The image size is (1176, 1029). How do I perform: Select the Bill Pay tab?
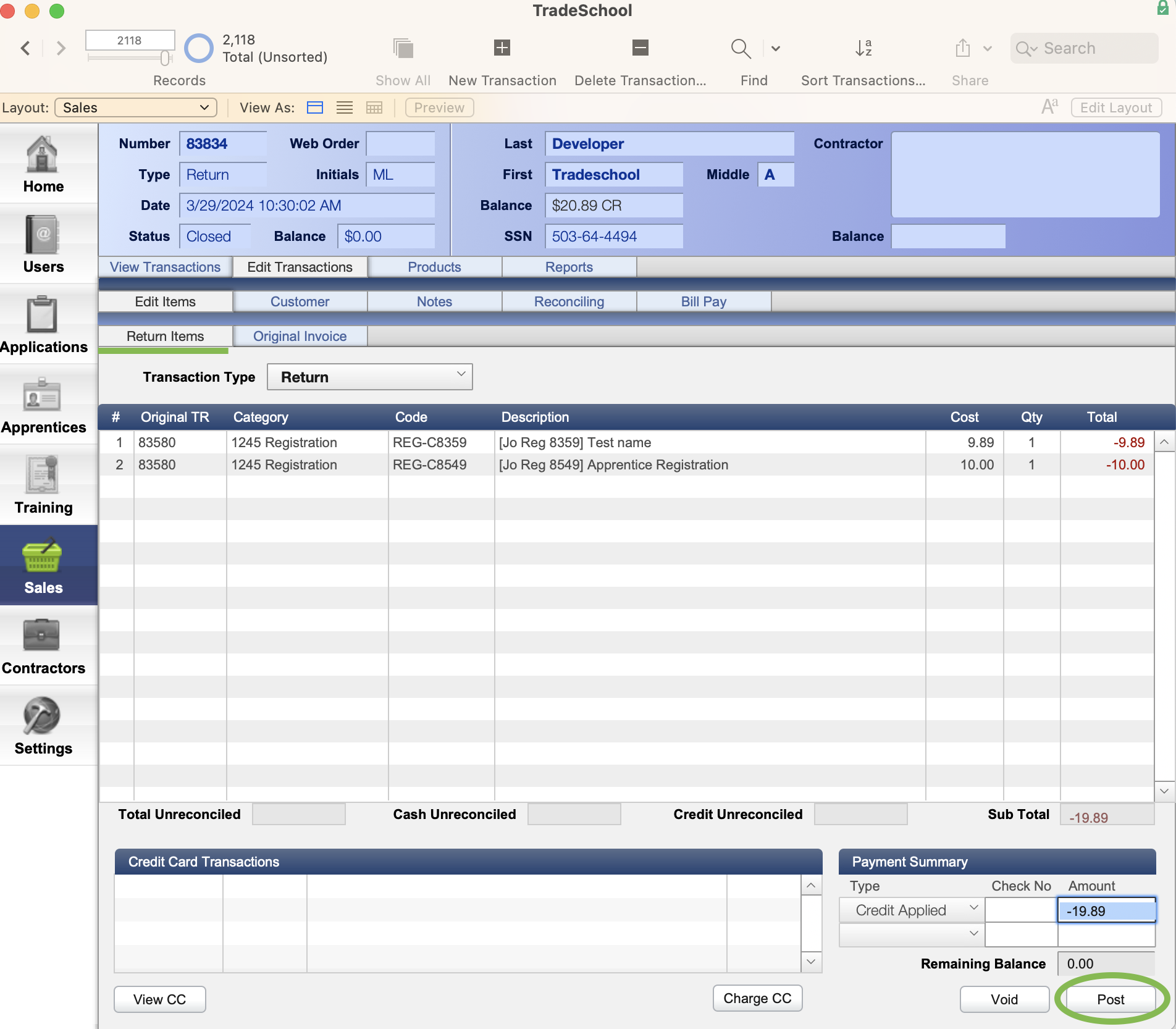pyautogui.click(x=703, y=301)
